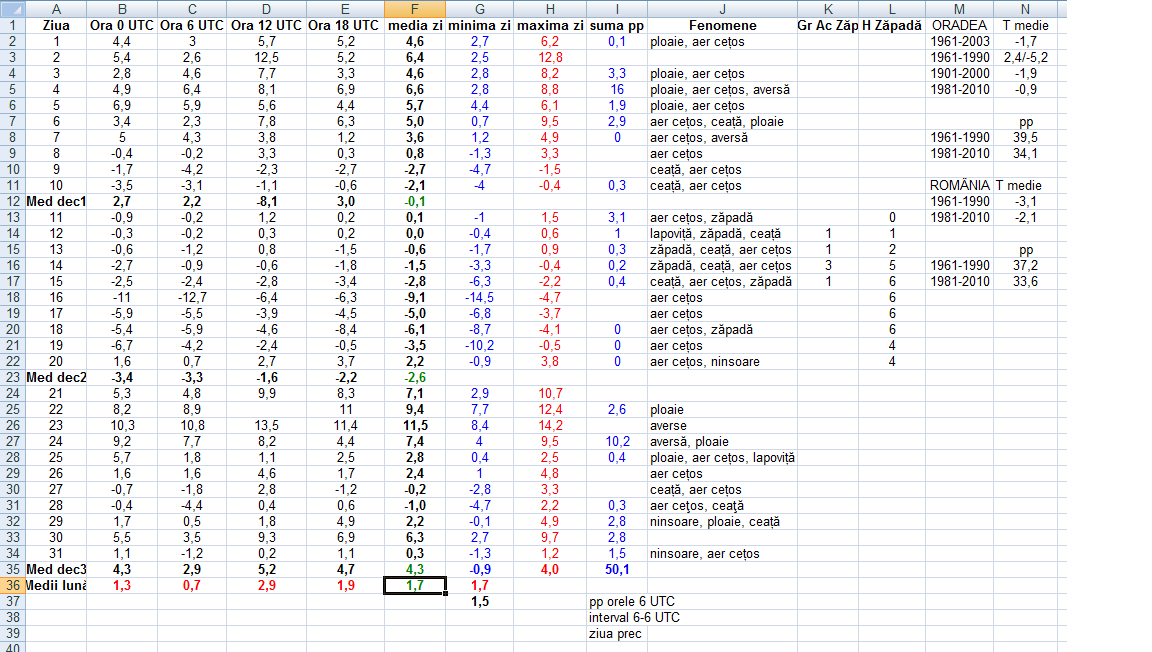Click the 'aer cețos, ninsoare' cell
The image size is (1152, 652).
coord(722,362)
